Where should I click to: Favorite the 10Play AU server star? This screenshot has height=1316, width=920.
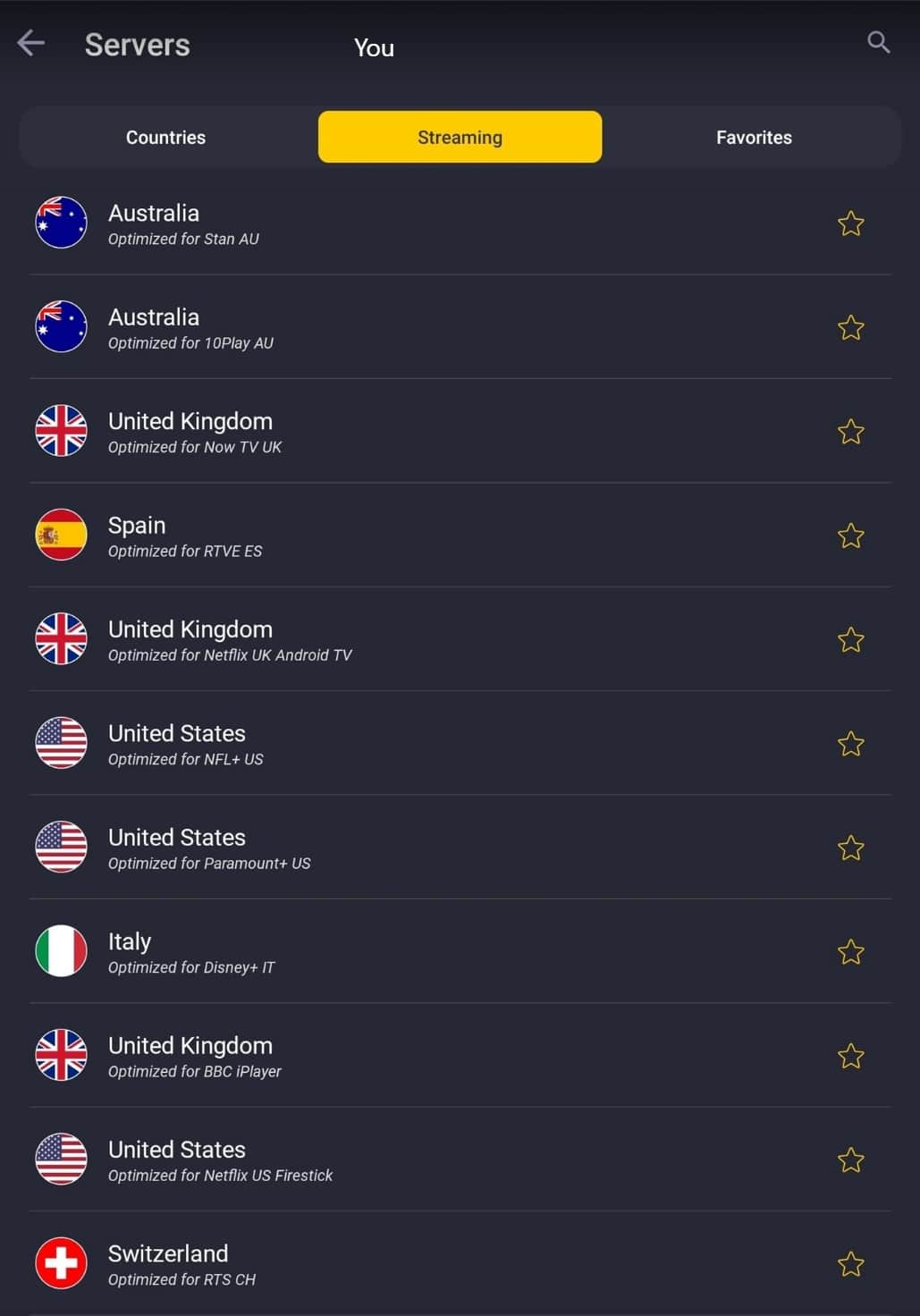coord(850,328)
